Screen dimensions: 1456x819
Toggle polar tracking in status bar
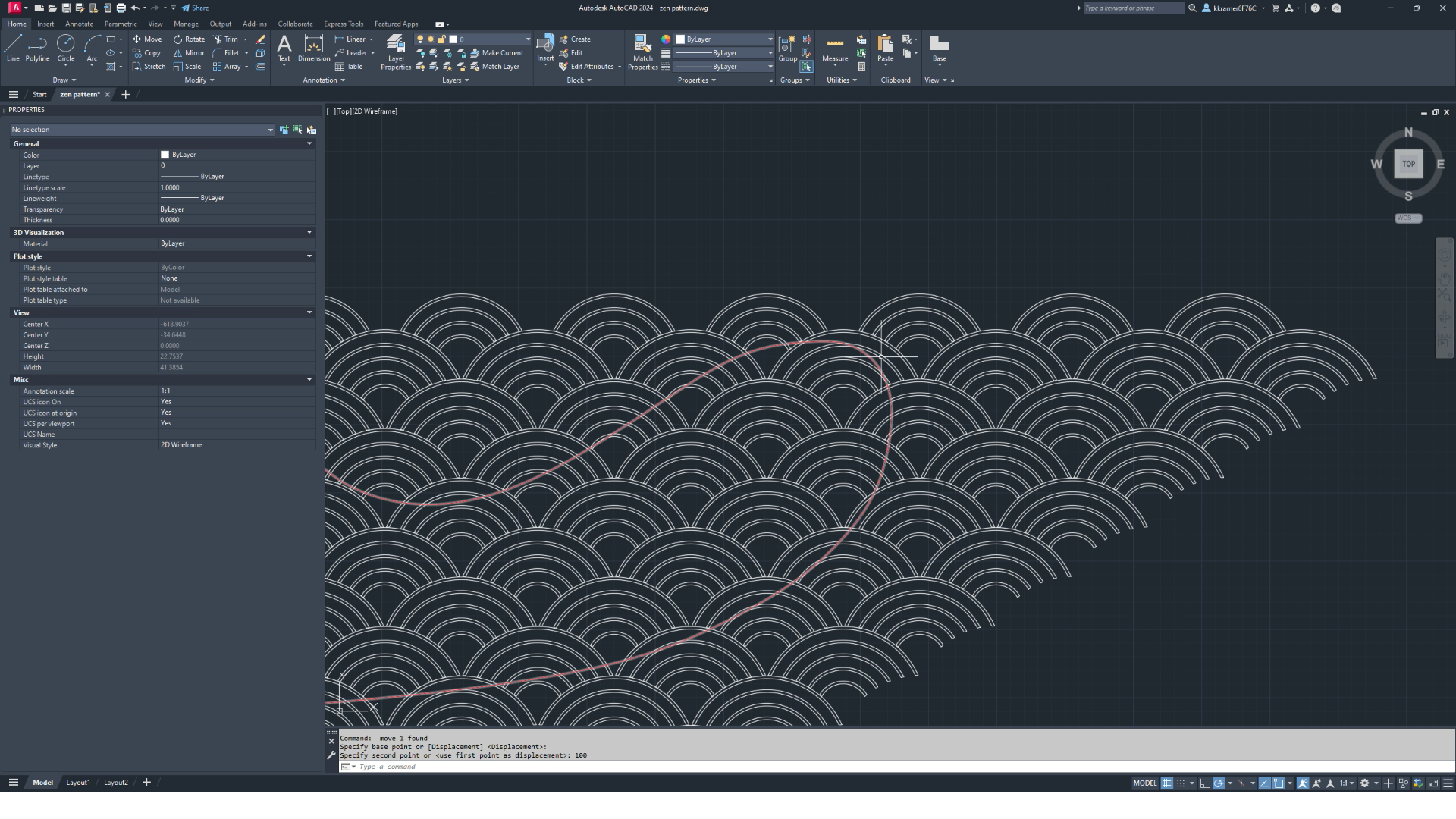point(1219,783)
